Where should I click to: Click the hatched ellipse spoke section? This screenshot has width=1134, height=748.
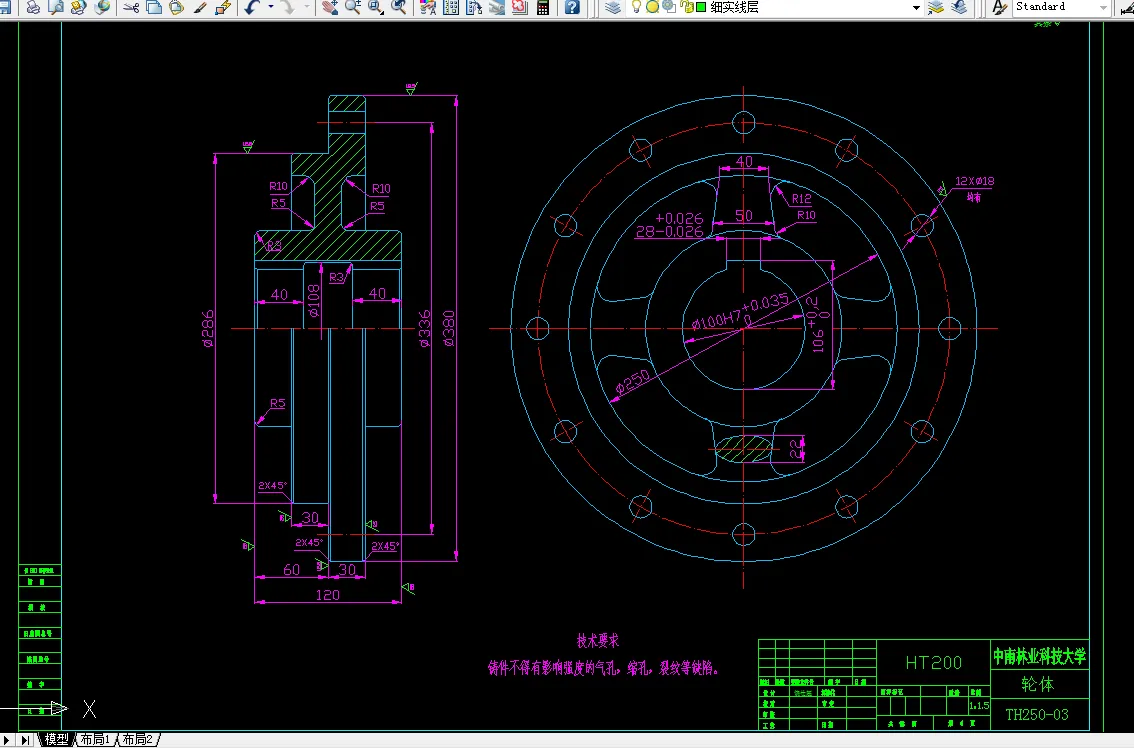coord(743,449)
